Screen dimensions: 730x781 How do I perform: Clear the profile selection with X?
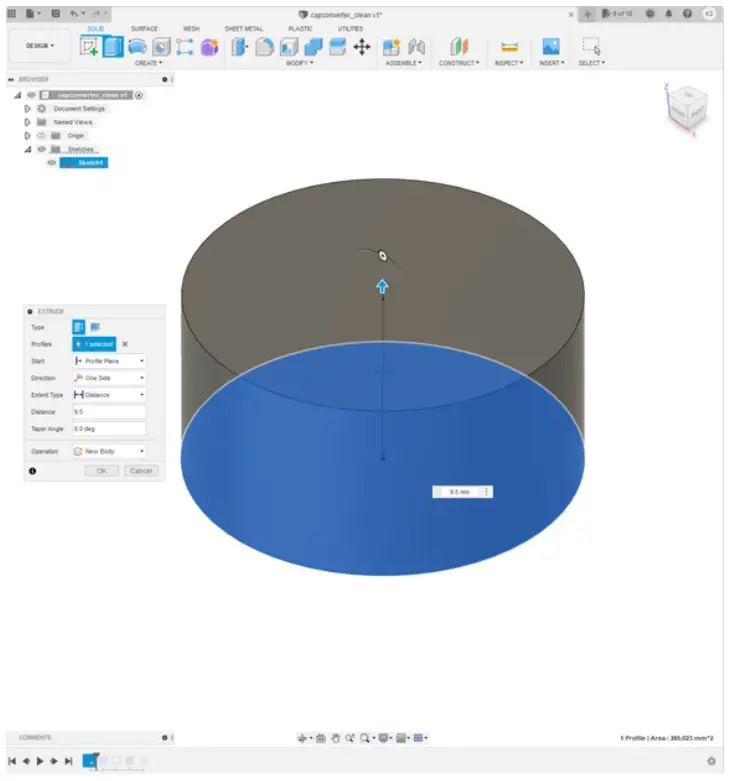click(125, 344)
